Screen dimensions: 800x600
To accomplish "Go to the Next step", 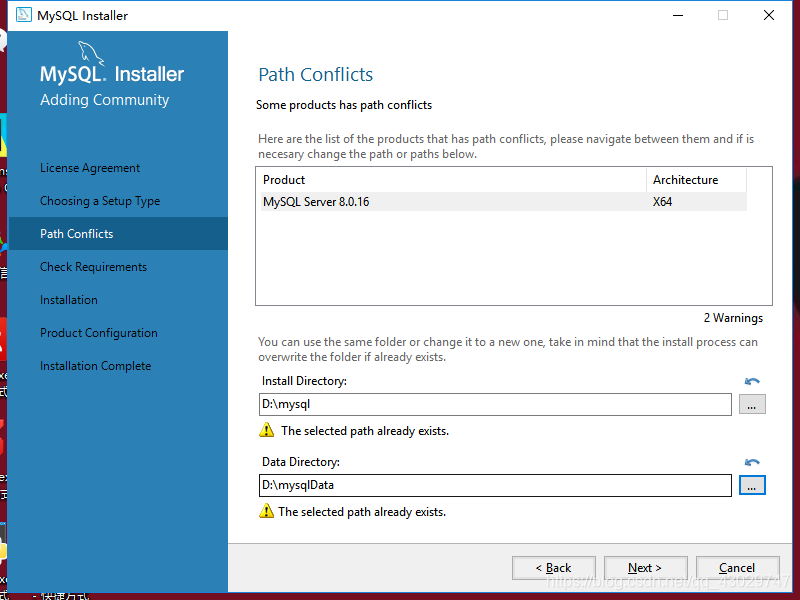I will (x=645, y=568).
